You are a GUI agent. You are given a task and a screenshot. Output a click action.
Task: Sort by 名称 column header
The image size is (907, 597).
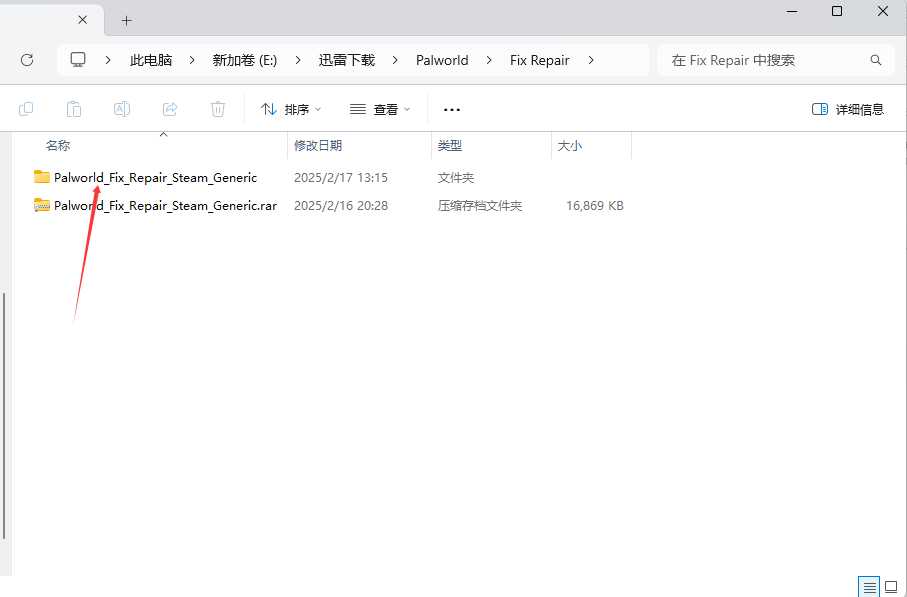point(58,145)
